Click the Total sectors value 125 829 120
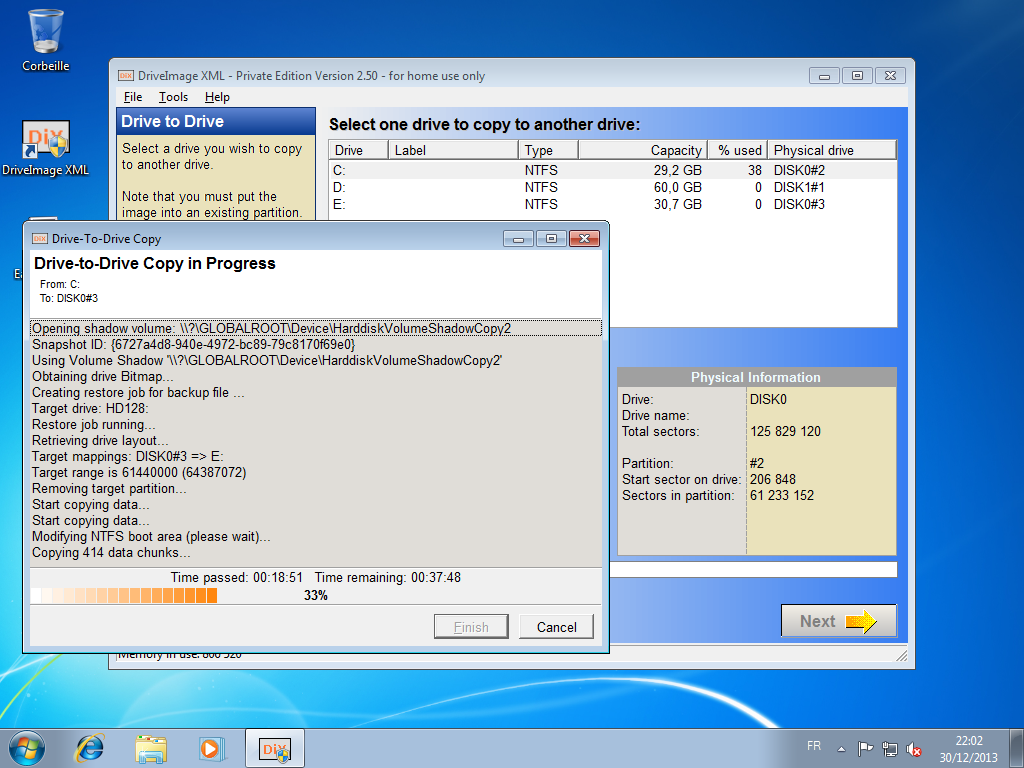 pyautogui.click(x=785, y=431)
